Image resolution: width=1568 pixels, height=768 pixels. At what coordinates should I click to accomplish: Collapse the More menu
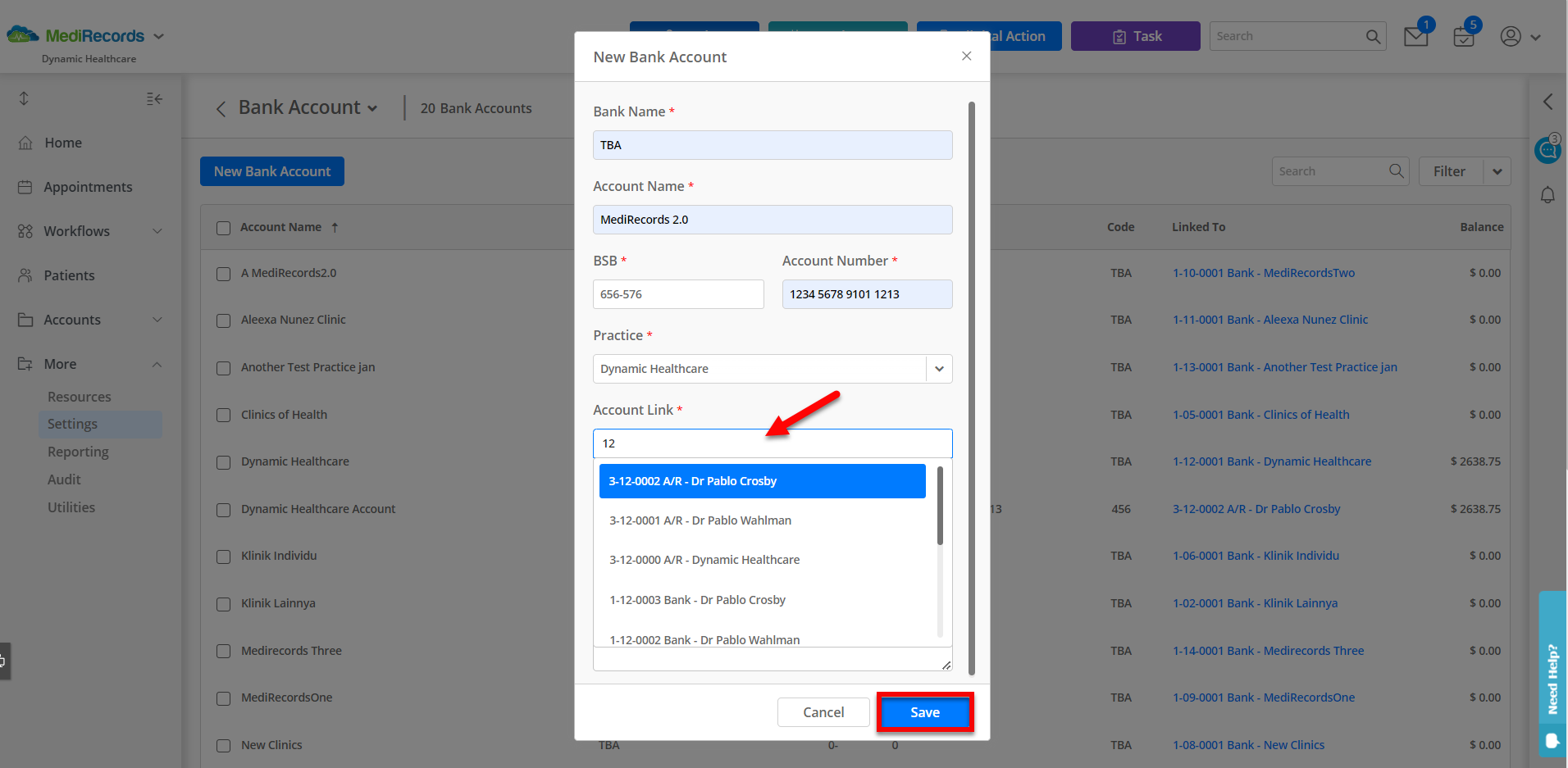point(157,364)
